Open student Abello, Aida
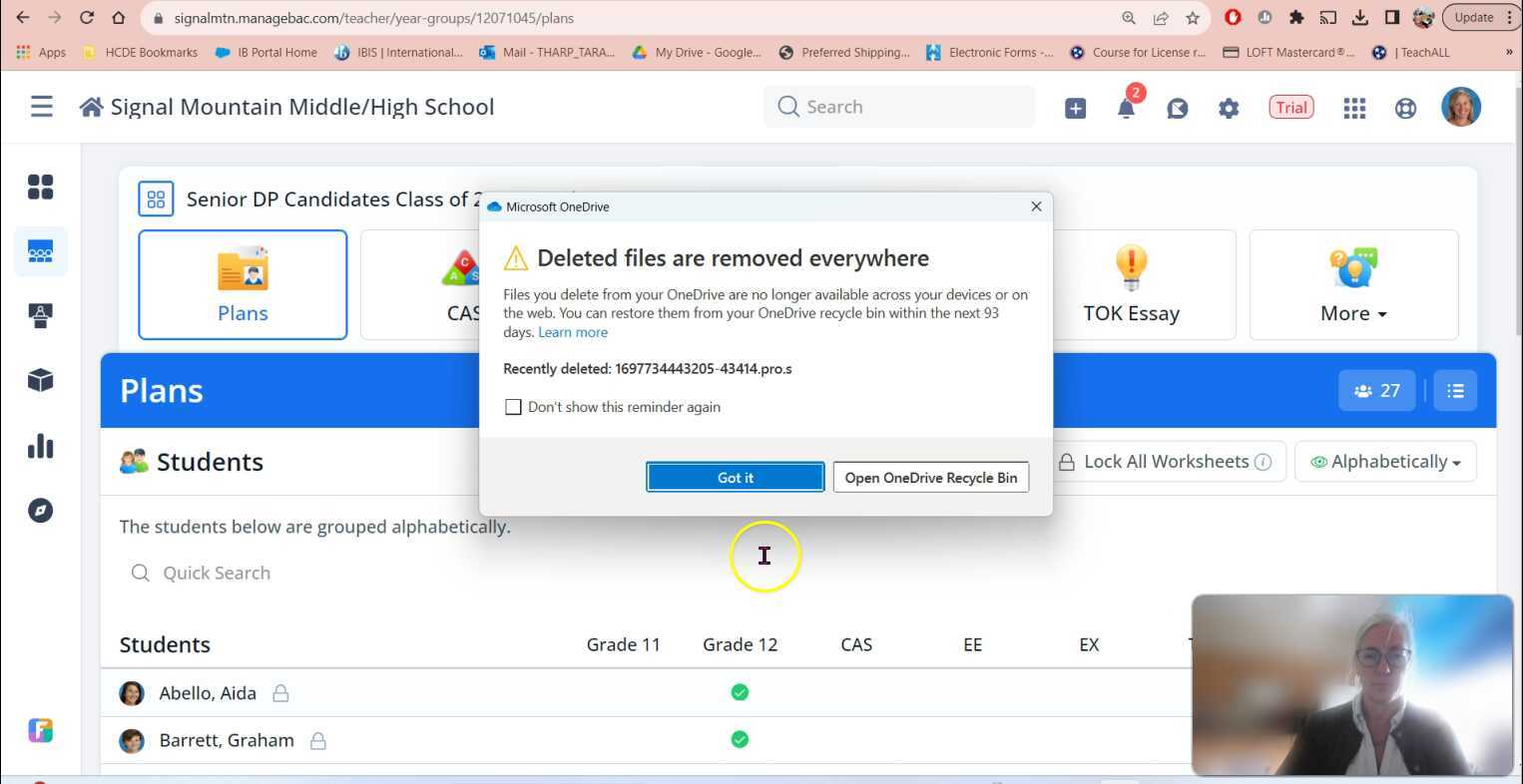 tap(208, 693)
